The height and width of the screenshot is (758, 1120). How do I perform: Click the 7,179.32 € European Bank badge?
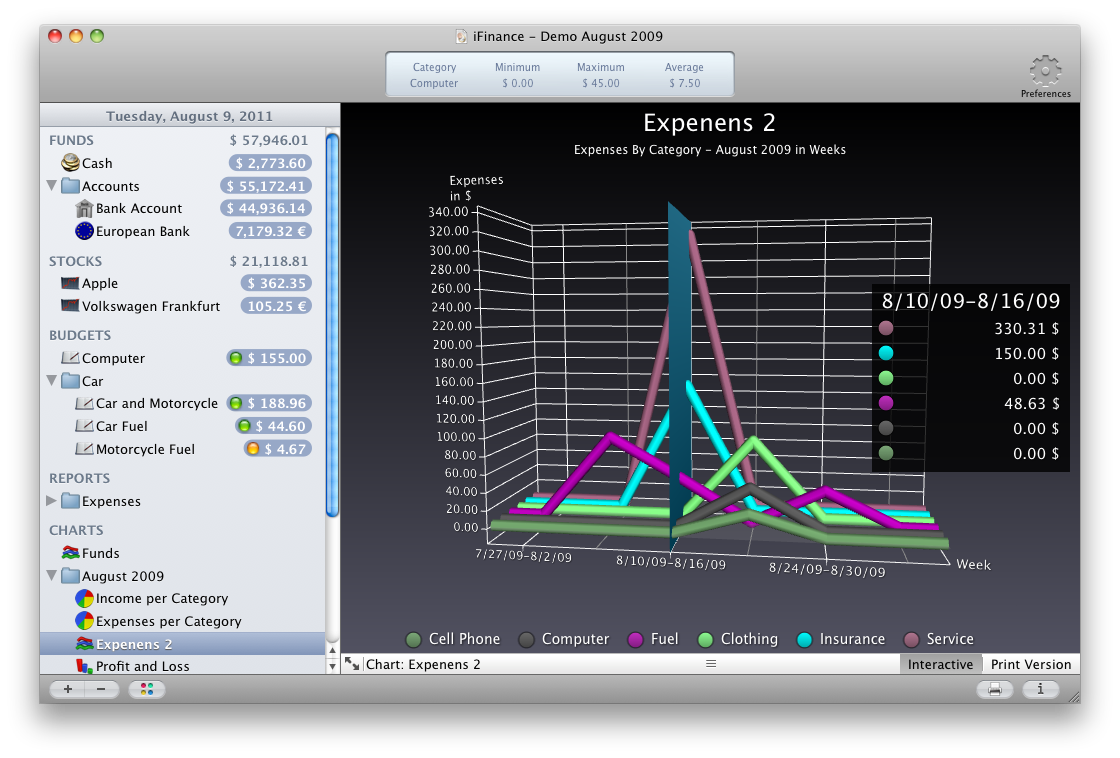[x=270, y=231]
